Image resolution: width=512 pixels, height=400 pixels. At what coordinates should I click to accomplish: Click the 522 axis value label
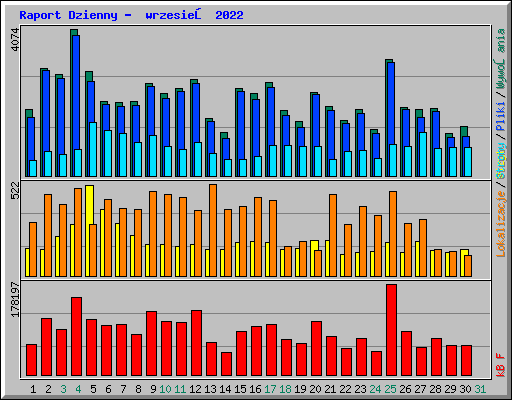click(15, 190)
